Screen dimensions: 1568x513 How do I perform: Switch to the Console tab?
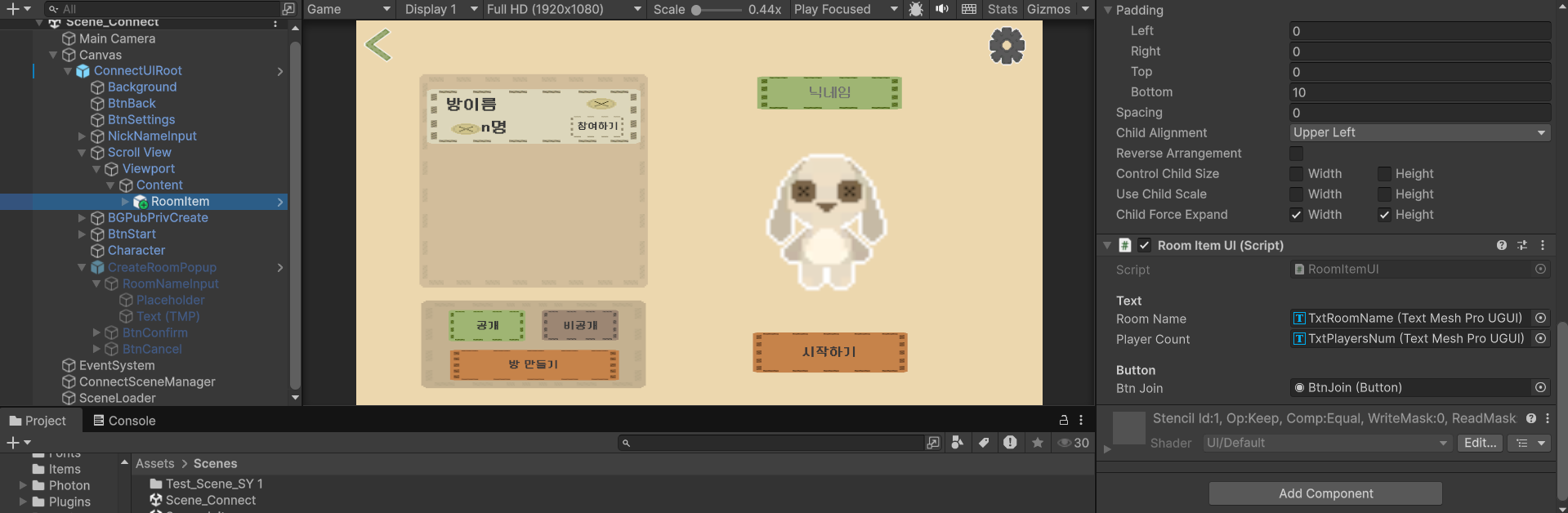click(x=124, y=421)
